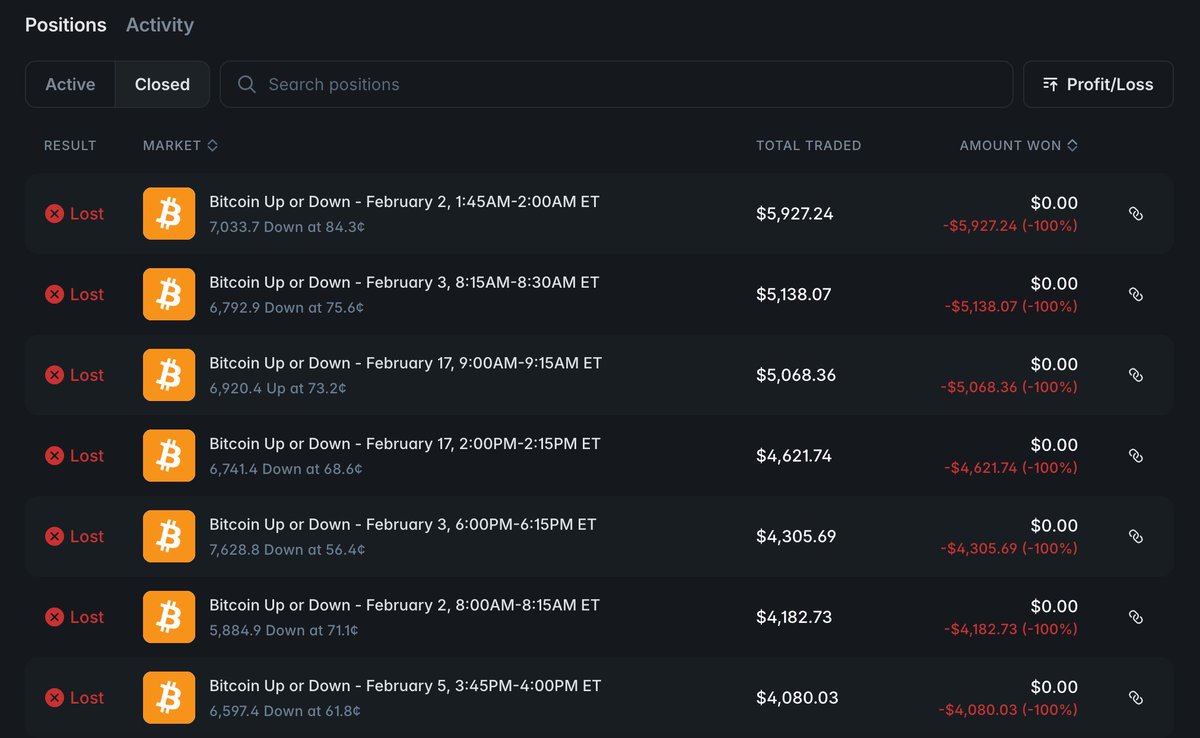Image resolution: width=1200 pixels, height=738 pixels.
Task: Sort by Market column arrows
Action: click(x=212, y=146)
